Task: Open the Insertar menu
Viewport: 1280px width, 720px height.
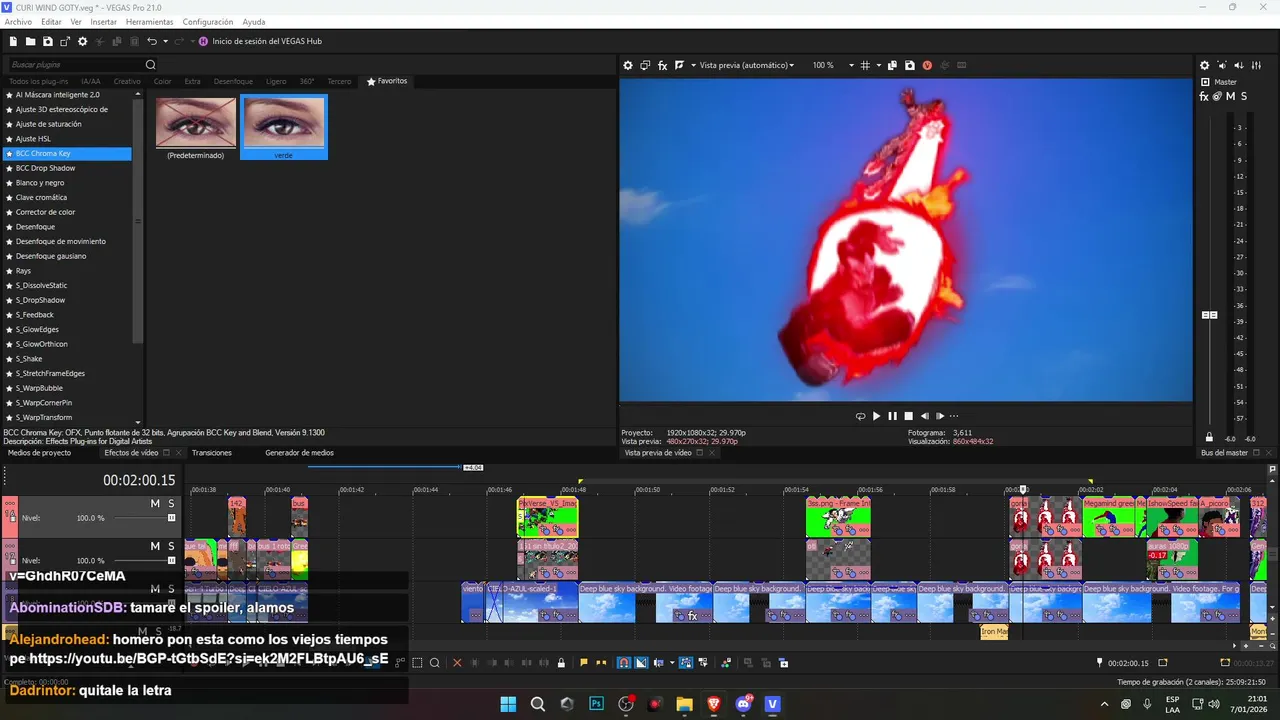Action: pyautogui.click(x=103, y=22)
